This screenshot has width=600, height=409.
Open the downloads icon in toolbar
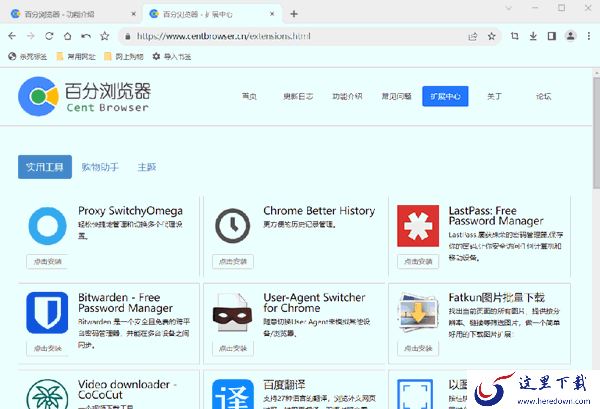click(533, 36)
